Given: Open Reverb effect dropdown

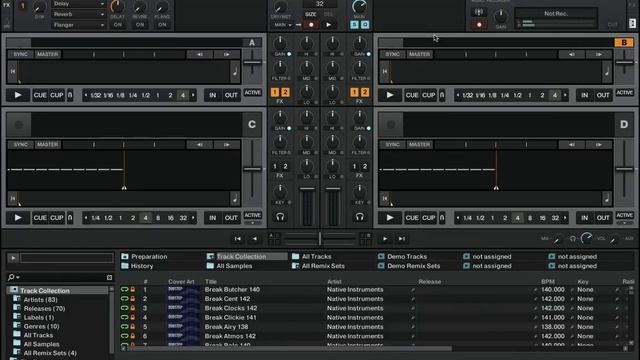Looking at the screenshot, I should pyautogui.click(x=78, y=14).
